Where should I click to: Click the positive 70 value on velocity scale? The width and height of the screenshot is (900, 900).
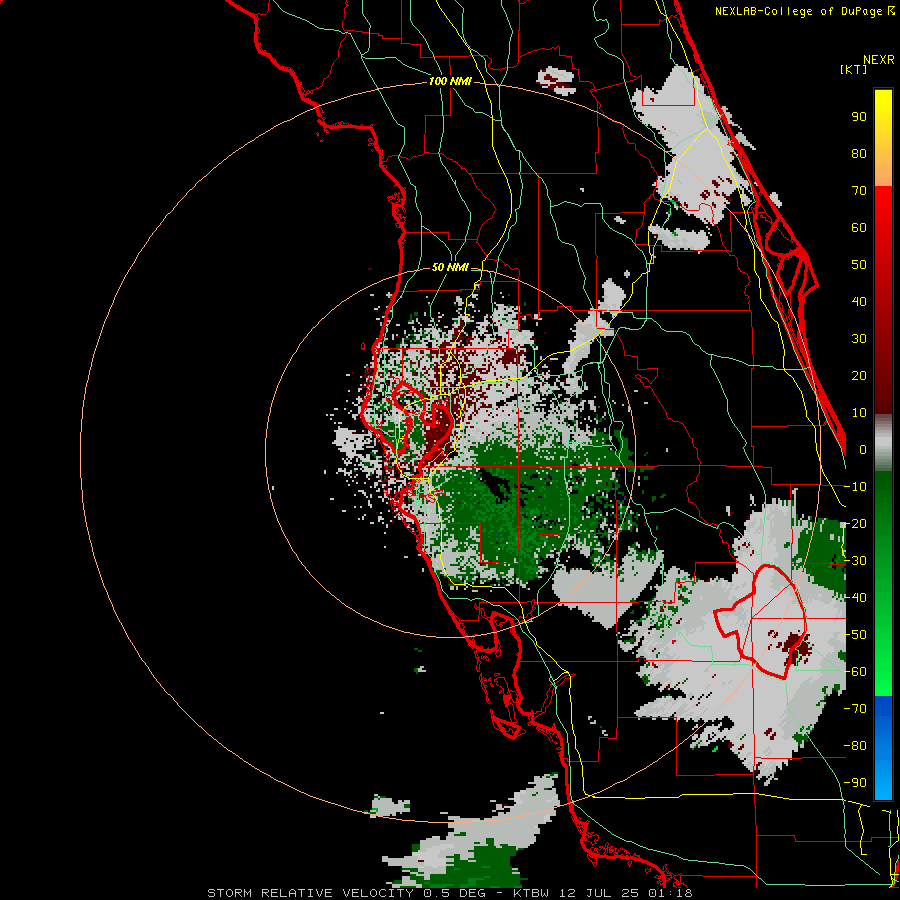tap(859, 191)
